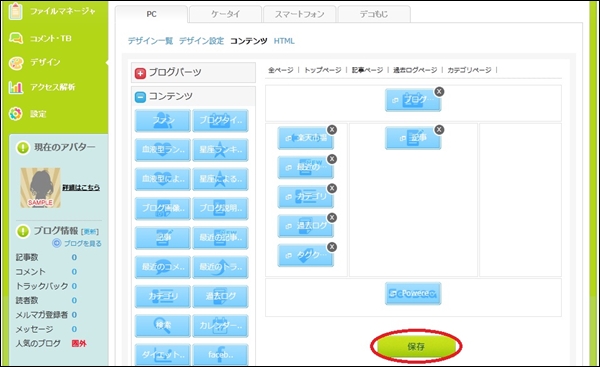Select the 記事ページ filter

pos(367,70)
